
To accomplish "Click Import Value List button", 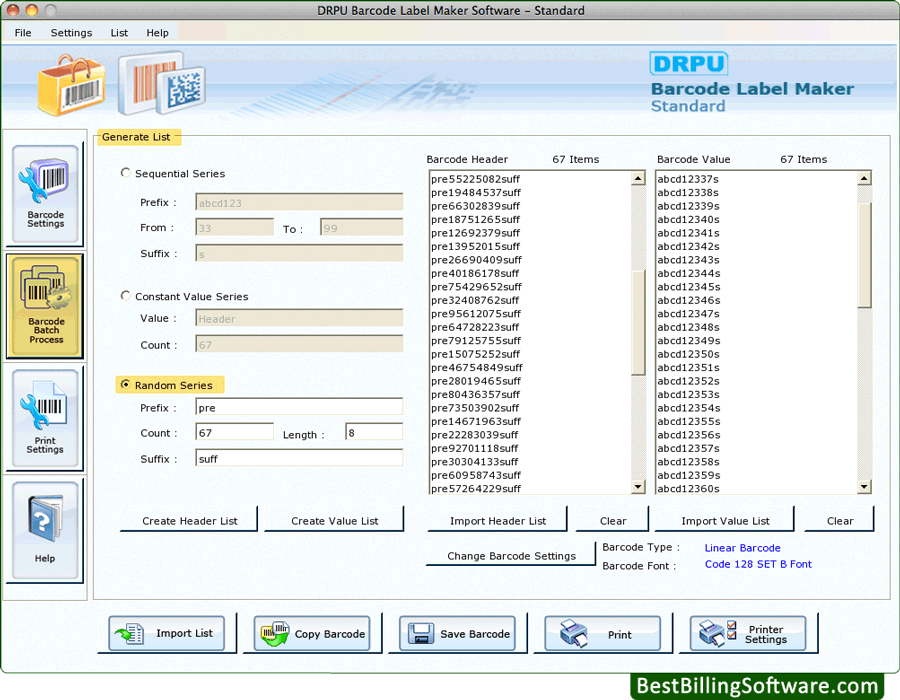I will (725, 520).
